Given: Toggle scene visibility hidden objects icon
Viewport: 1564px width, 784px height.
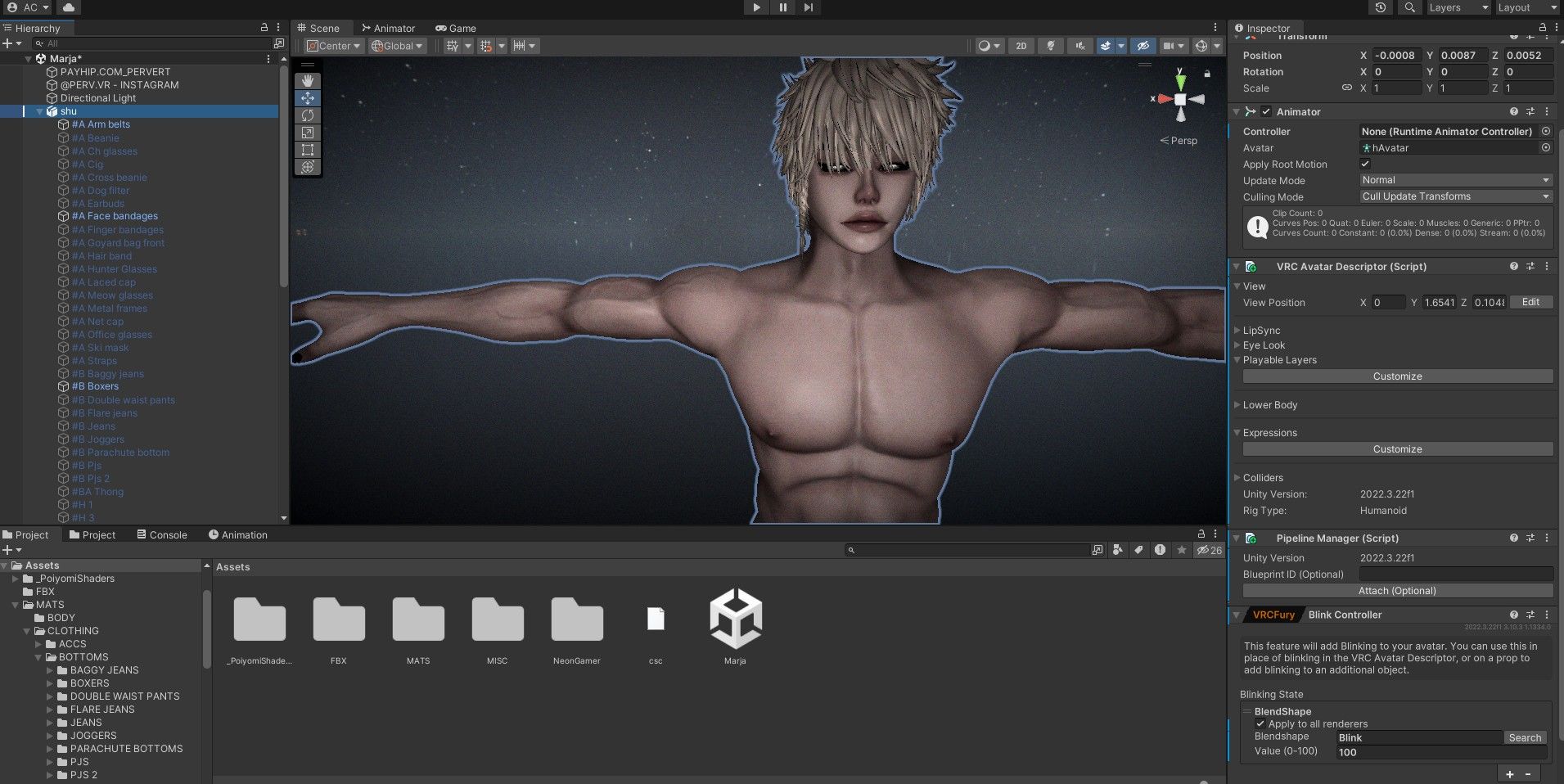Looking at the screenshot, I should (x=1143, y=46).
